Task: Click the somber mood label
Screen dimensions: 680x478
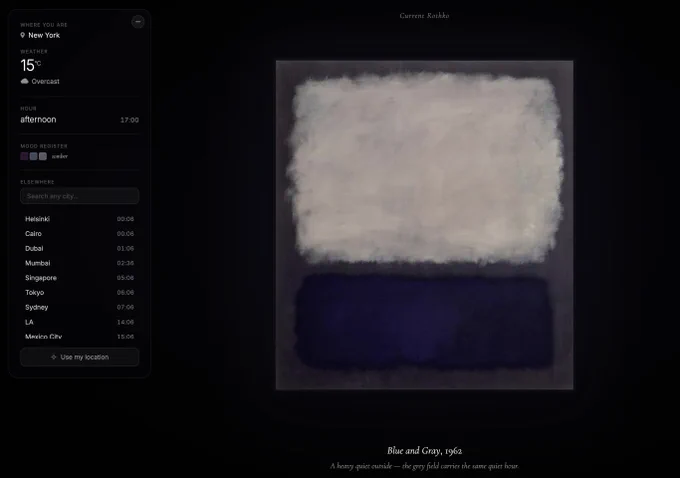Action: 60,156
